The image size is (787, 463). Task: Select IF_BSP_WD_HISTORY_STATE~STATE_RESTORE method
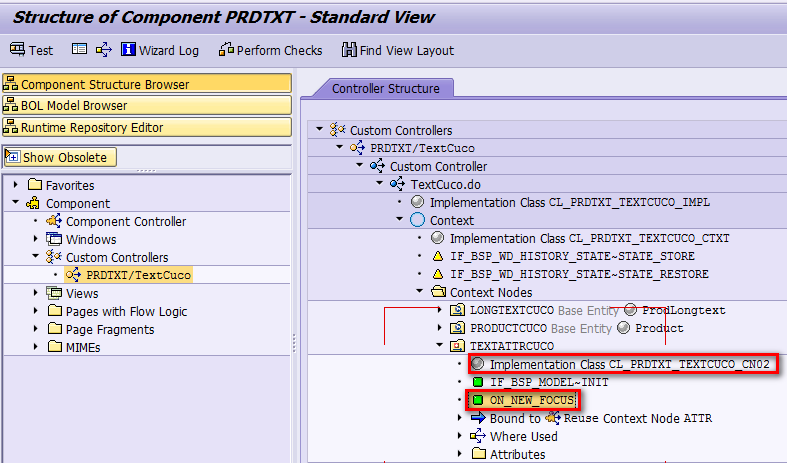click(579, 274)
